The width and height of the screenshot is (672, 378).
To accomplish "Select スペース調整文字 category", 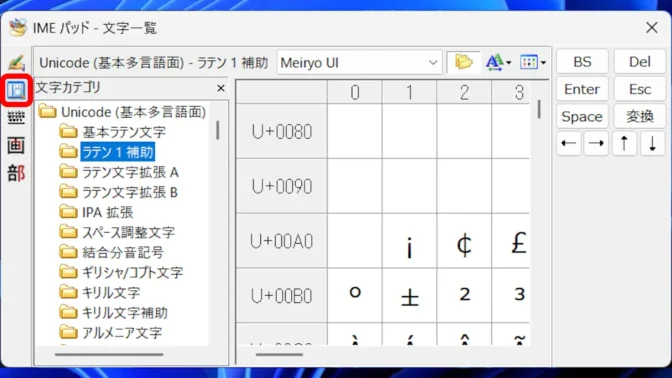I will 117,232.
